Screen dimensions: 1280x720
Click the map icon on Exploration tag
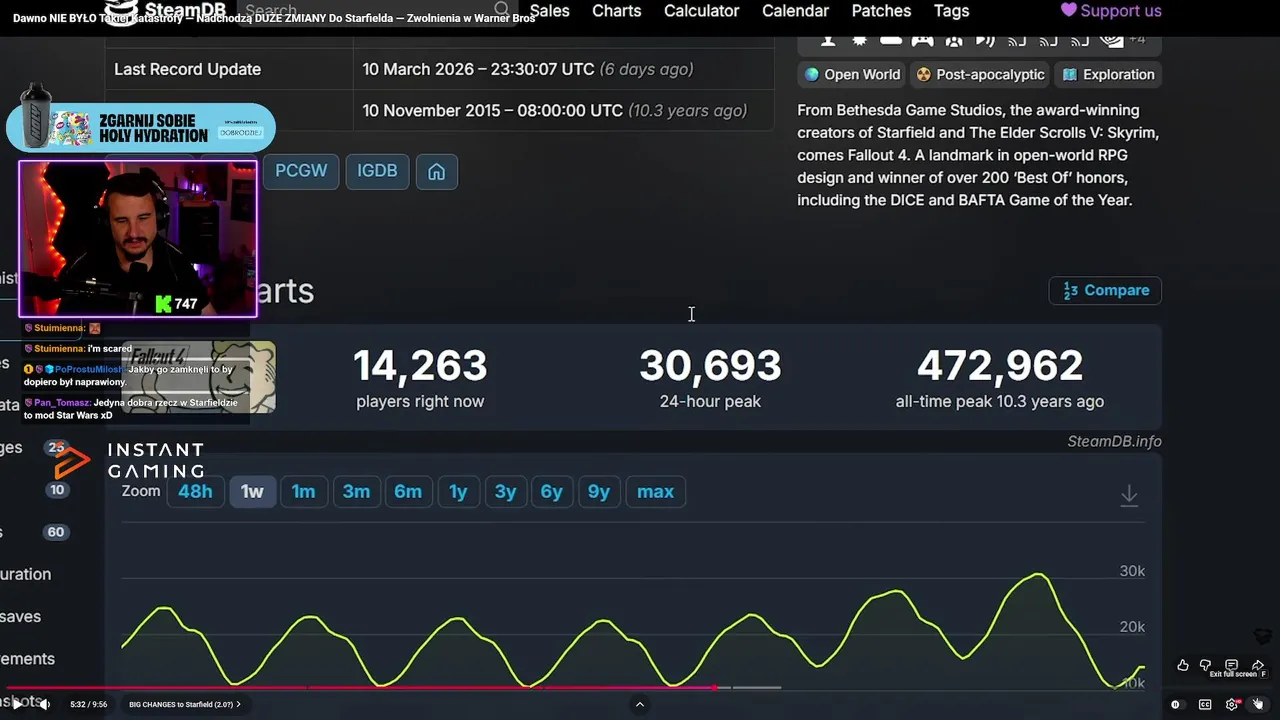1069,75
